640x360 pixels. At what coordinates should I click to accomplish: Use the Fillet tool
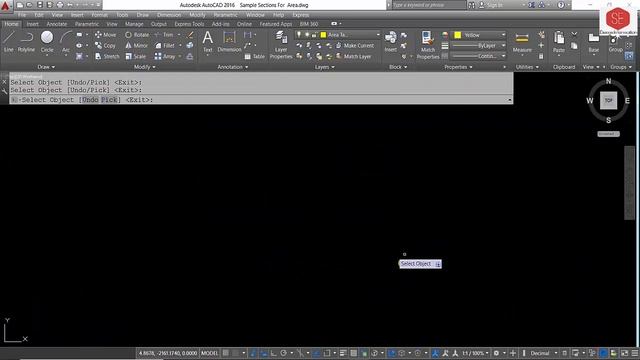pos(165,46)
